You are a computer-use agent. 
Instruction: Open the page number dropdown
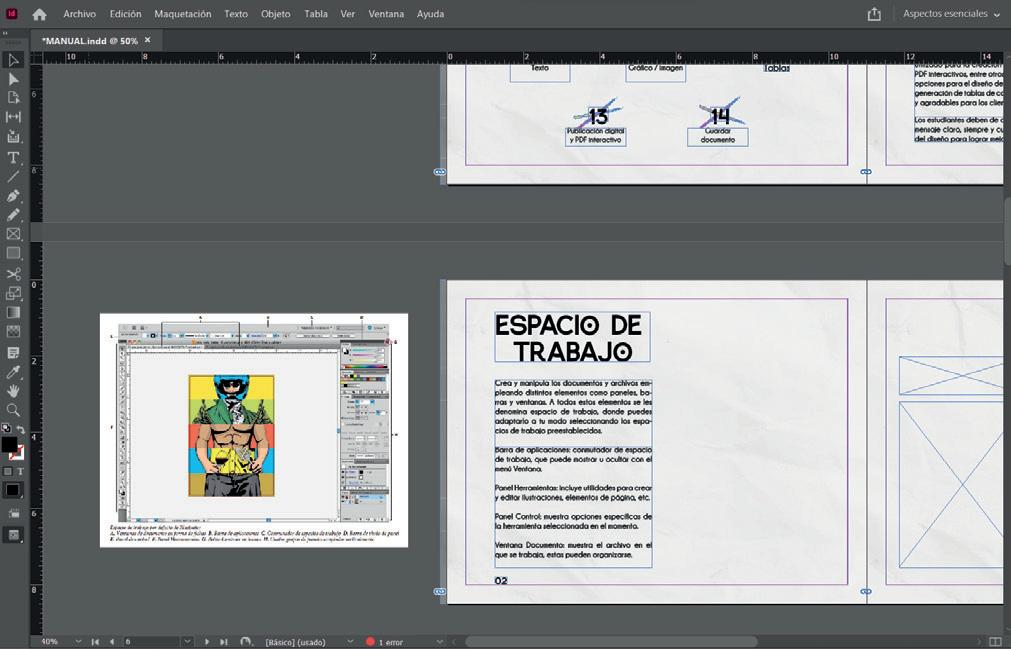pos(187,642)
